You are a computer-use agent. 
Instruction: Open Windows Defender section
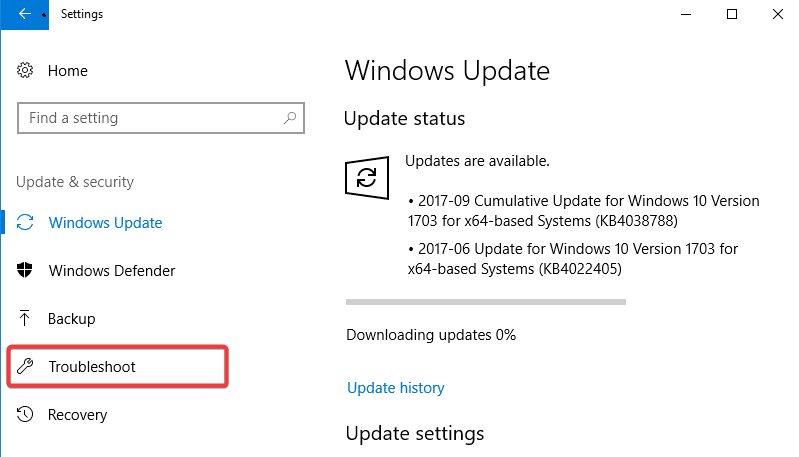click(112, 271)
